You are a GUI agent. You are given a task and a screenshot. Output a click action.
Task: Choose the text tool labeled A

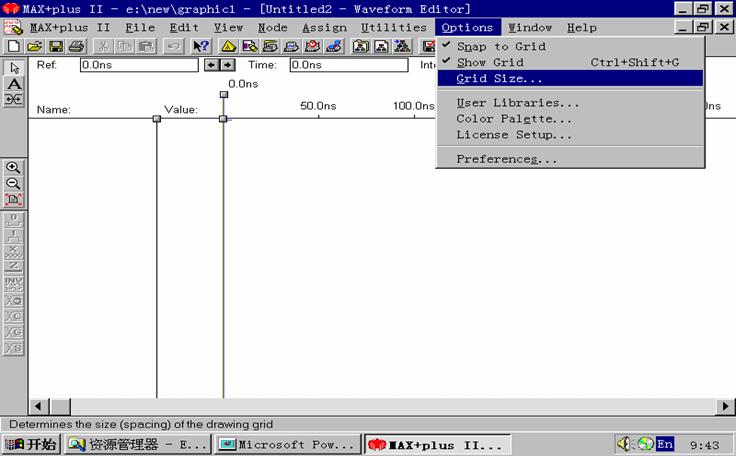click(x=14, y=84)
